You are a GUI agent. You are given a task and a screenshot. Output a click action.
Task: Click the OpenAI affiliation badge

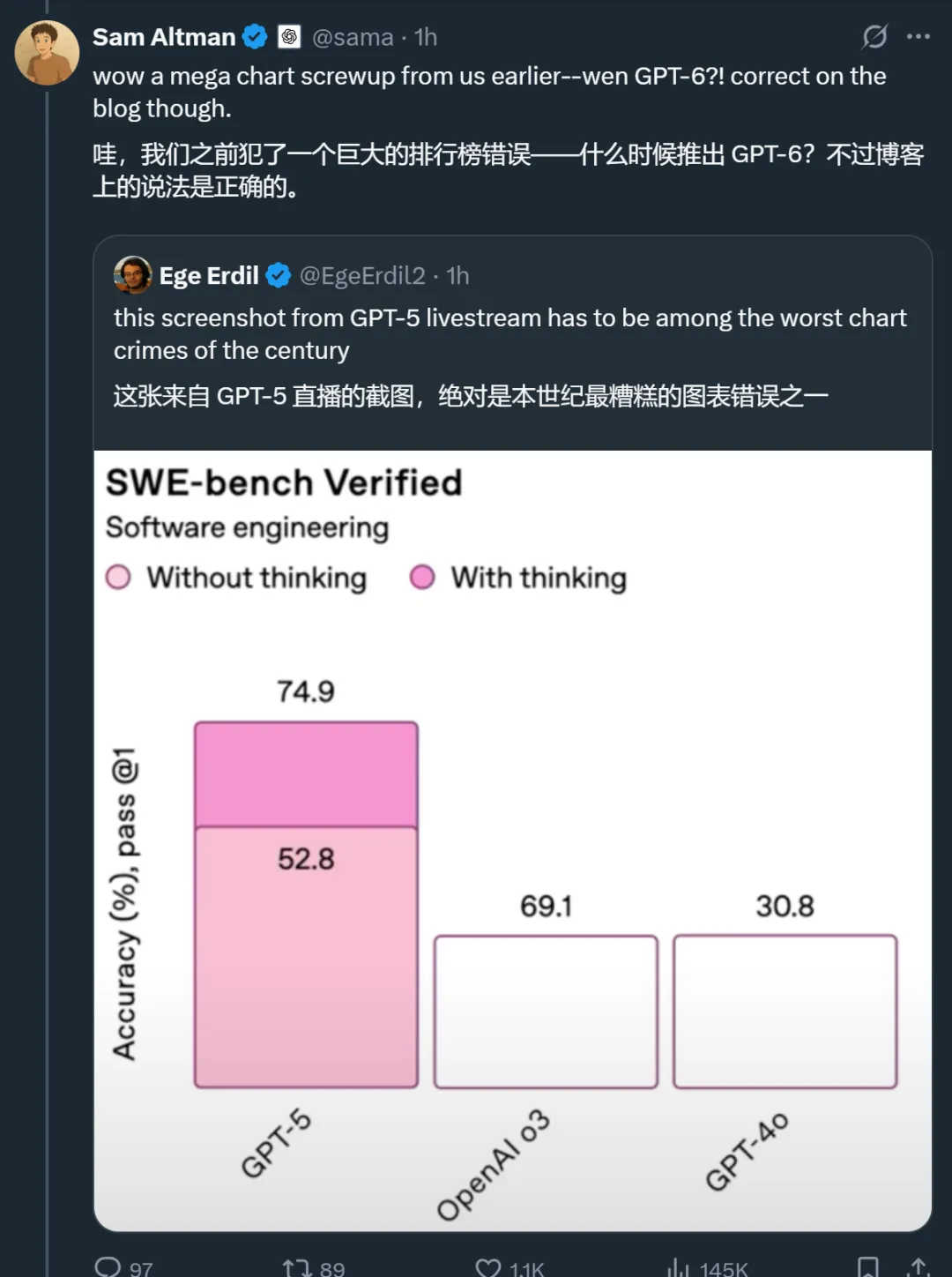pyautogui.click(x=289, y=37)
